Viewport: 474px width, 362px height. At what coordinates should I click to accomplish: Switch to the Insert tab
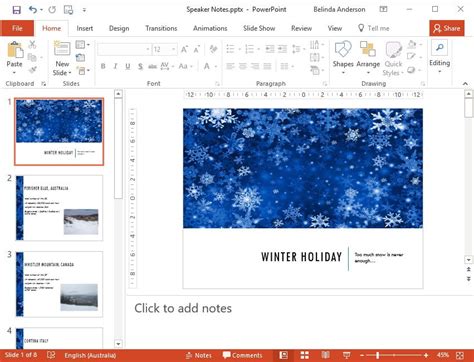[x=85, y=28]
